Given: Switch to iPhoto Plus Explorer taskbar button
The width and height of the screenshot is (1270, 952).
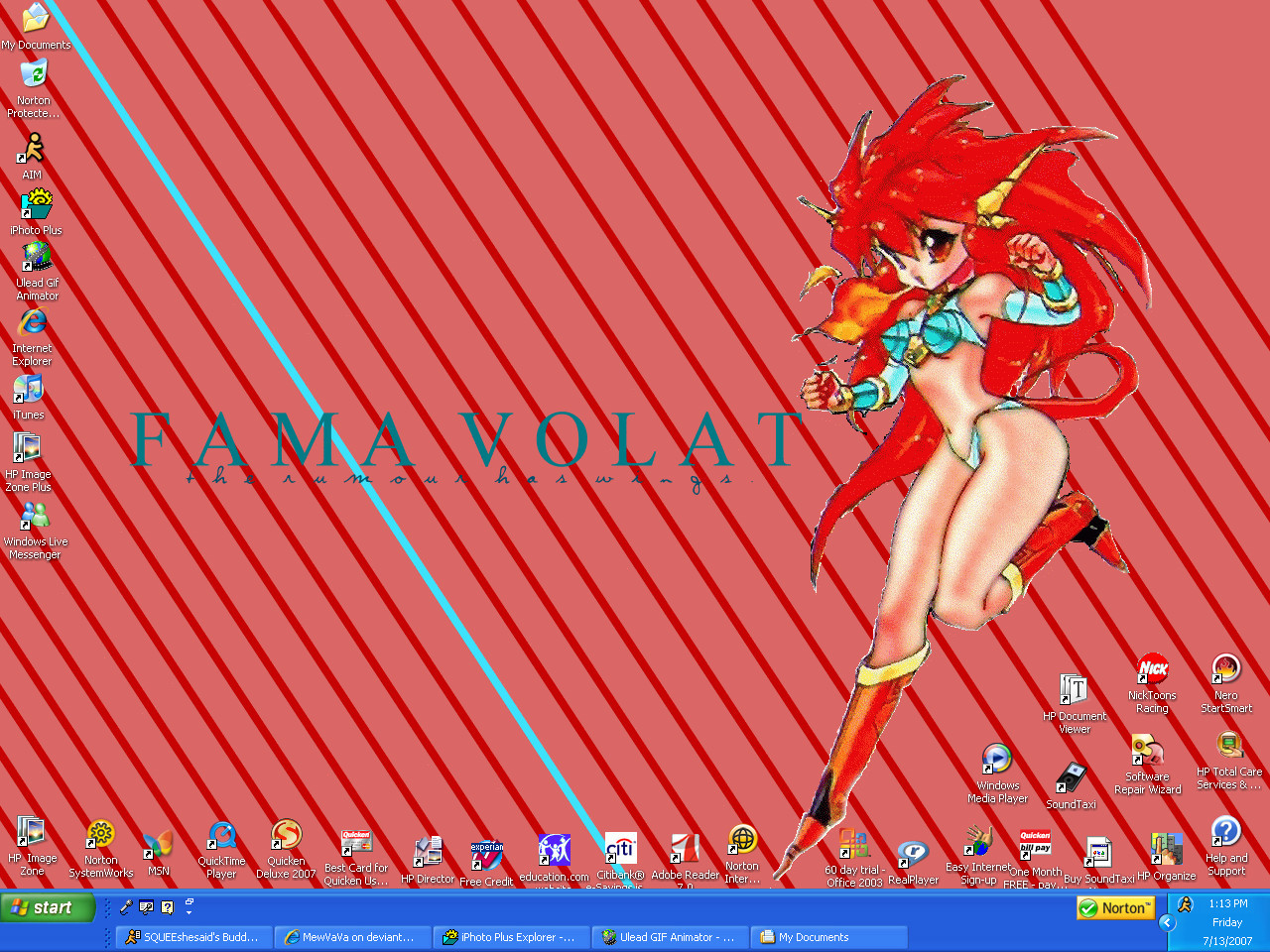Looking at the screenshot, I should (512, 937).
